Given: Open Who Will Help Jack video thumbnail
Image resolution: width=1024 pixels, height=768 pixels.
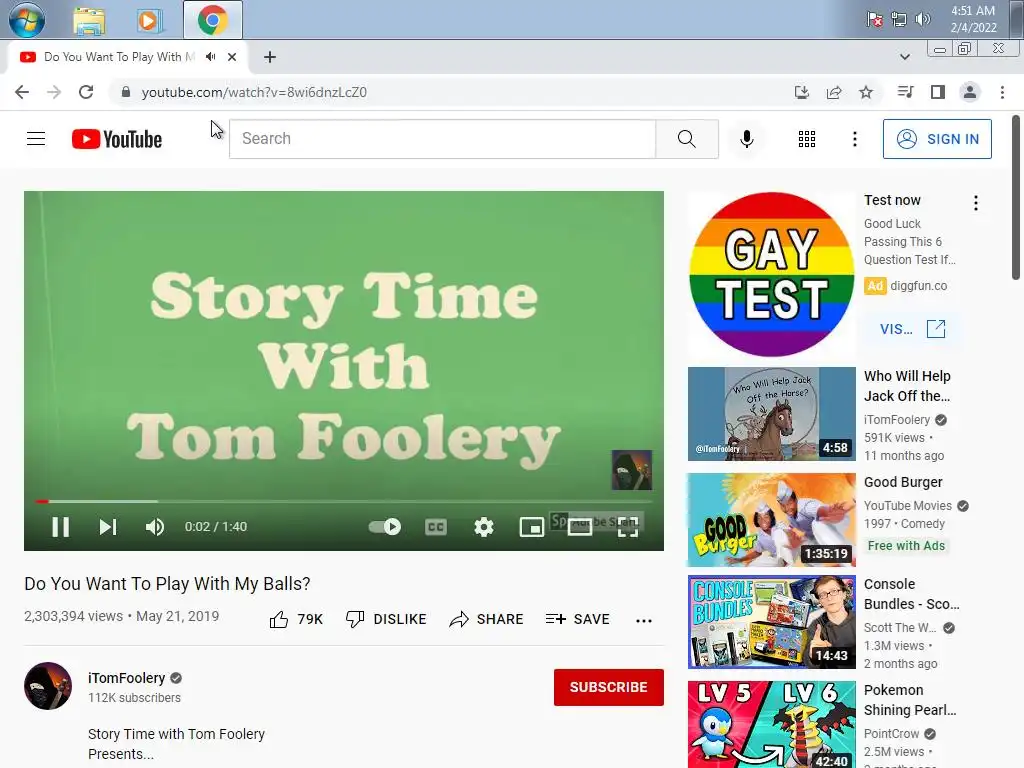Looking at the screenshot, I should pos(771,413).
